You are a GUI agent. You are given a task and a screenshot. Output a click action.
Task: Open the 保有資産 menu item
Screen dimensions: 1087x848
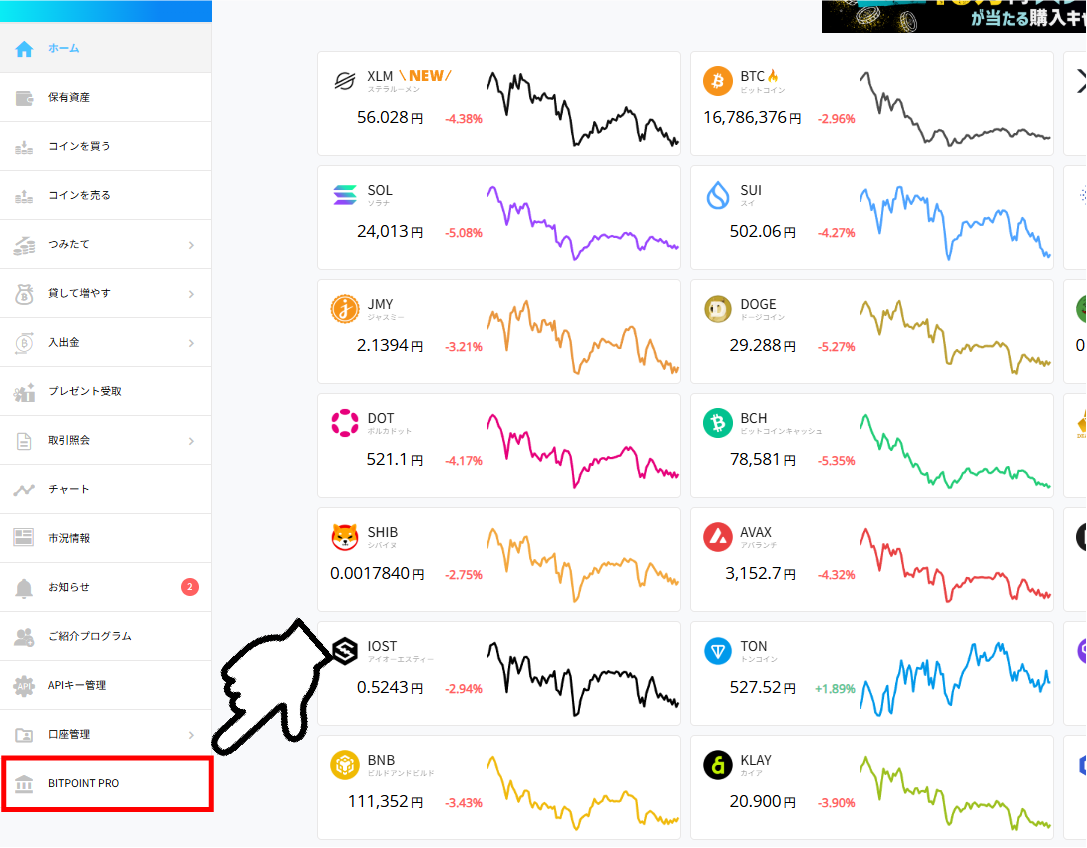tap(69, 98)
